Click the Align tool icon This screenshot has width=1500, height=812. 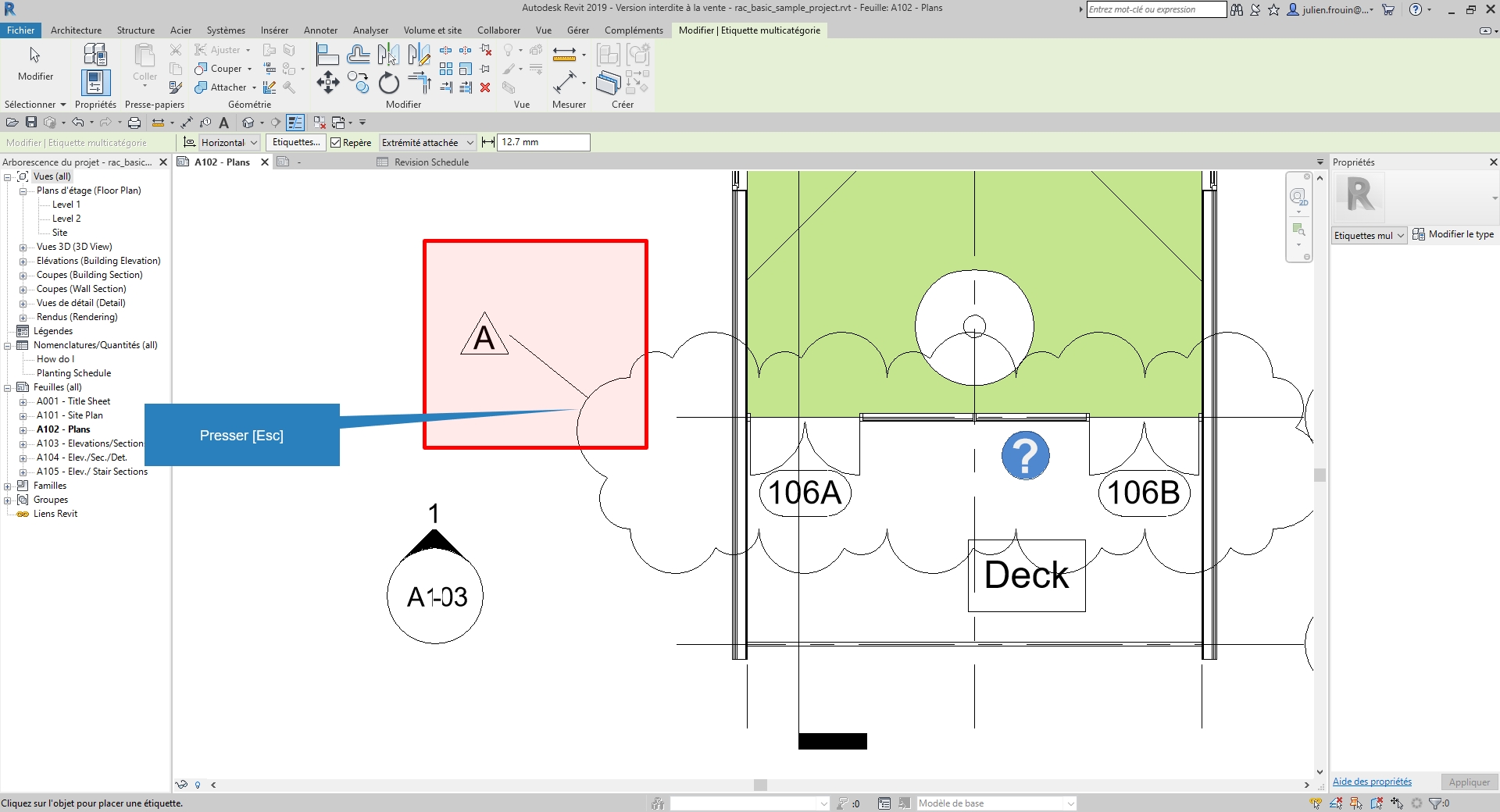coord(327,55)
